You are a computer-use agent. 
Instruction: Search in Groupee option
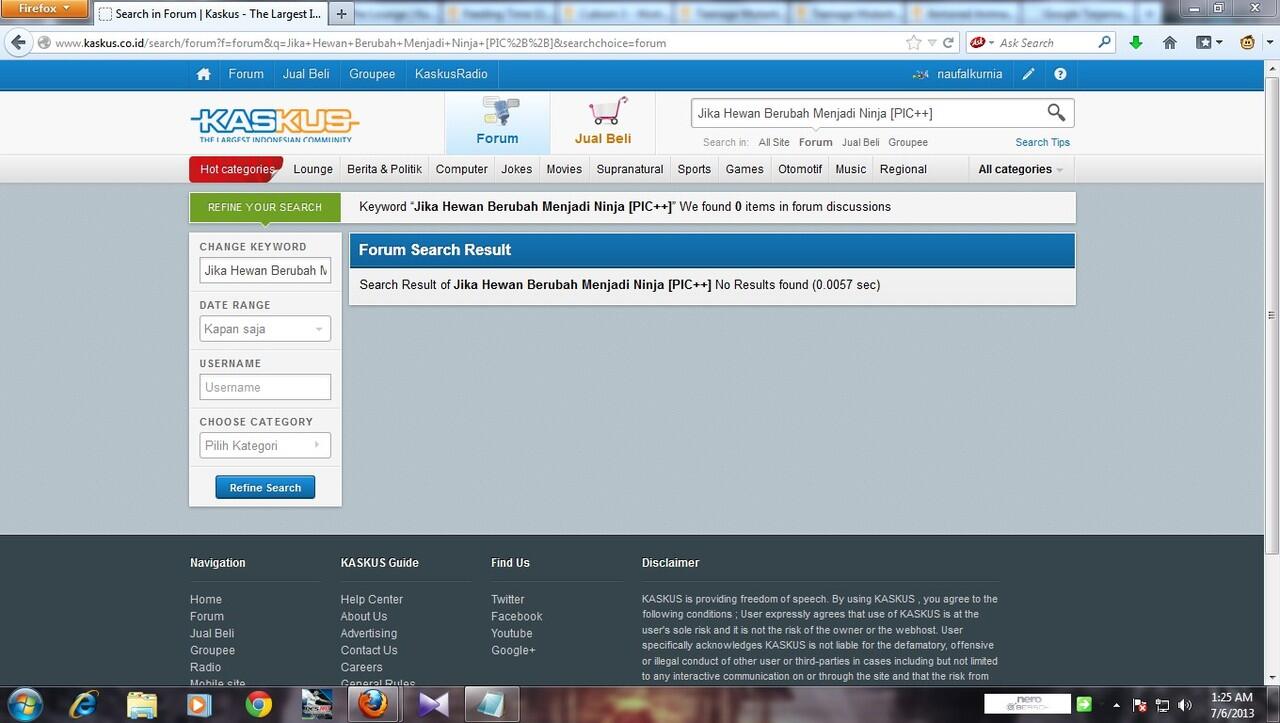[908, 142]
